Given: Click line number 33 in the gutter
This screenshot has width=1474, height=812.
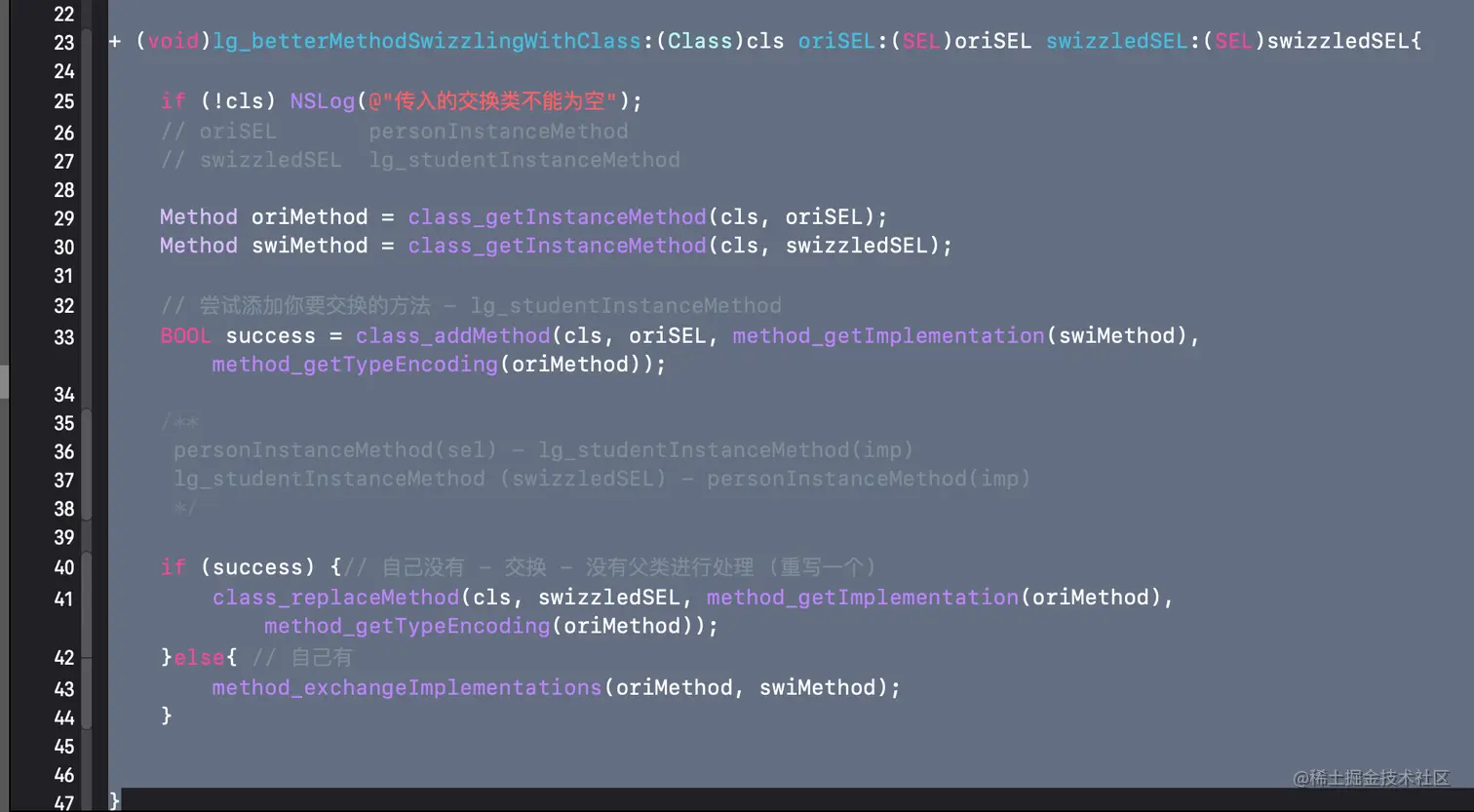Looking at the screenshot, I should (63, 337).
